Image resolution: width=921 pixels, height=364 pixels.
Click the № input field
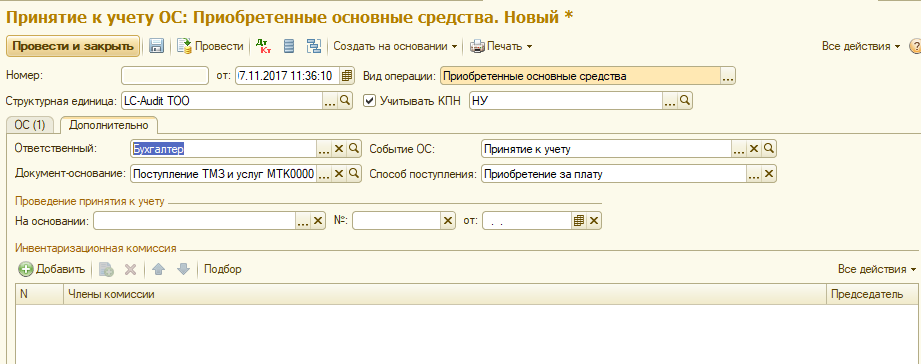396,221
